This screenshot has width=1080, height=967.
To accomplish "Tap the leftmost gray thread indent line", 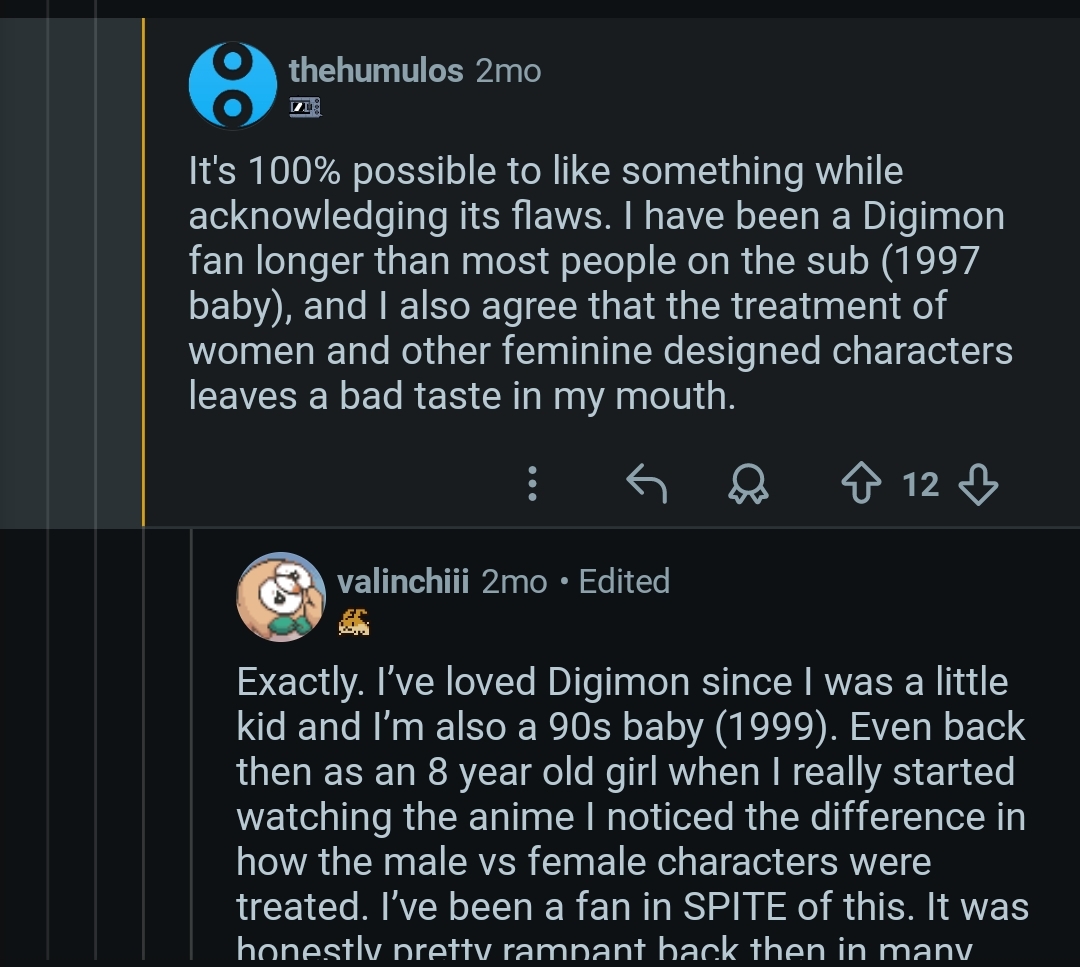I will click(48, 480).
